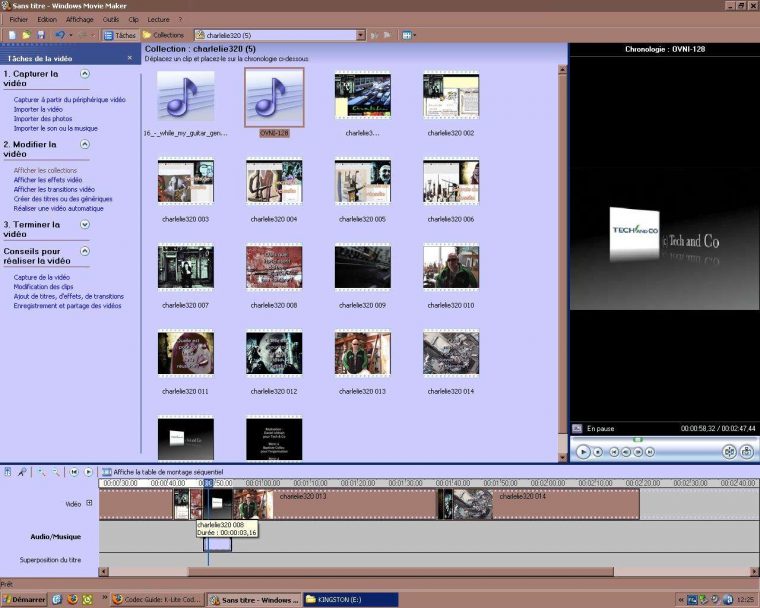760x608 pixels.
Task: Click the Save project icon in toolbar
Action: (x=40, y=35)
